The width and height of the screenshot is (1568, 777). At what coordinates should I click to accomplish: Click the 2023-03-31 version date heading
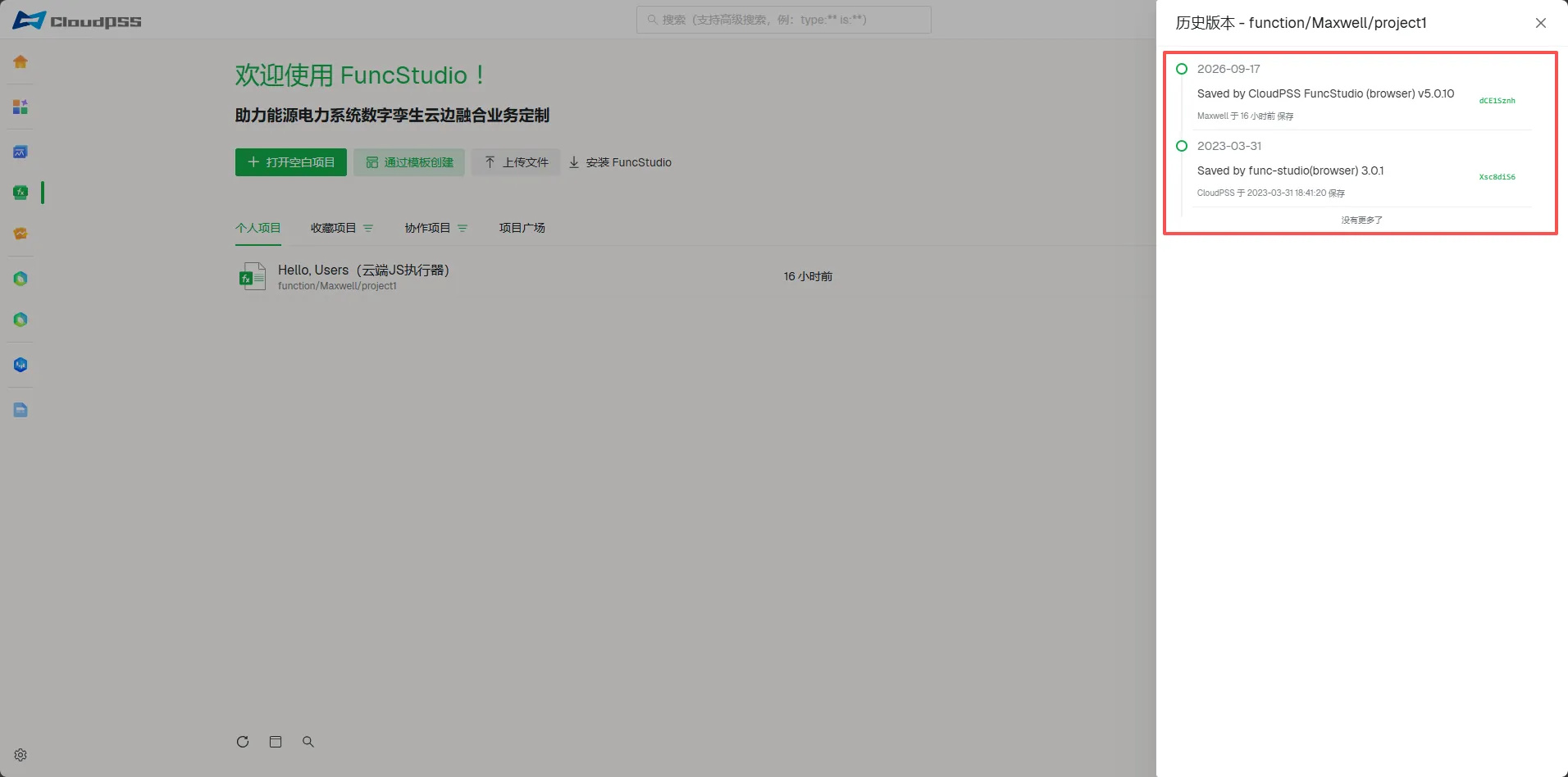pos(1229,146)
